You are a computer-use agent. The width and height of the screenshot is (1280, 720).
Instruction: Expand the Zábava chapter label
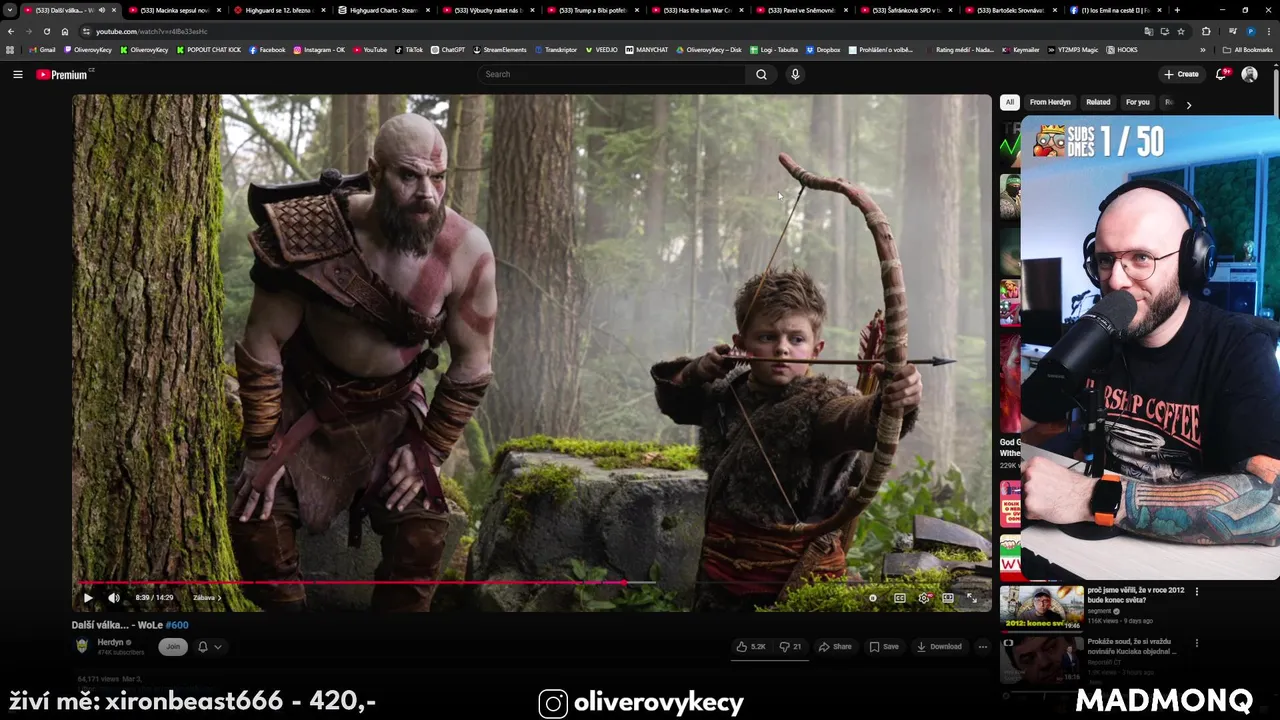click(207, 598)
